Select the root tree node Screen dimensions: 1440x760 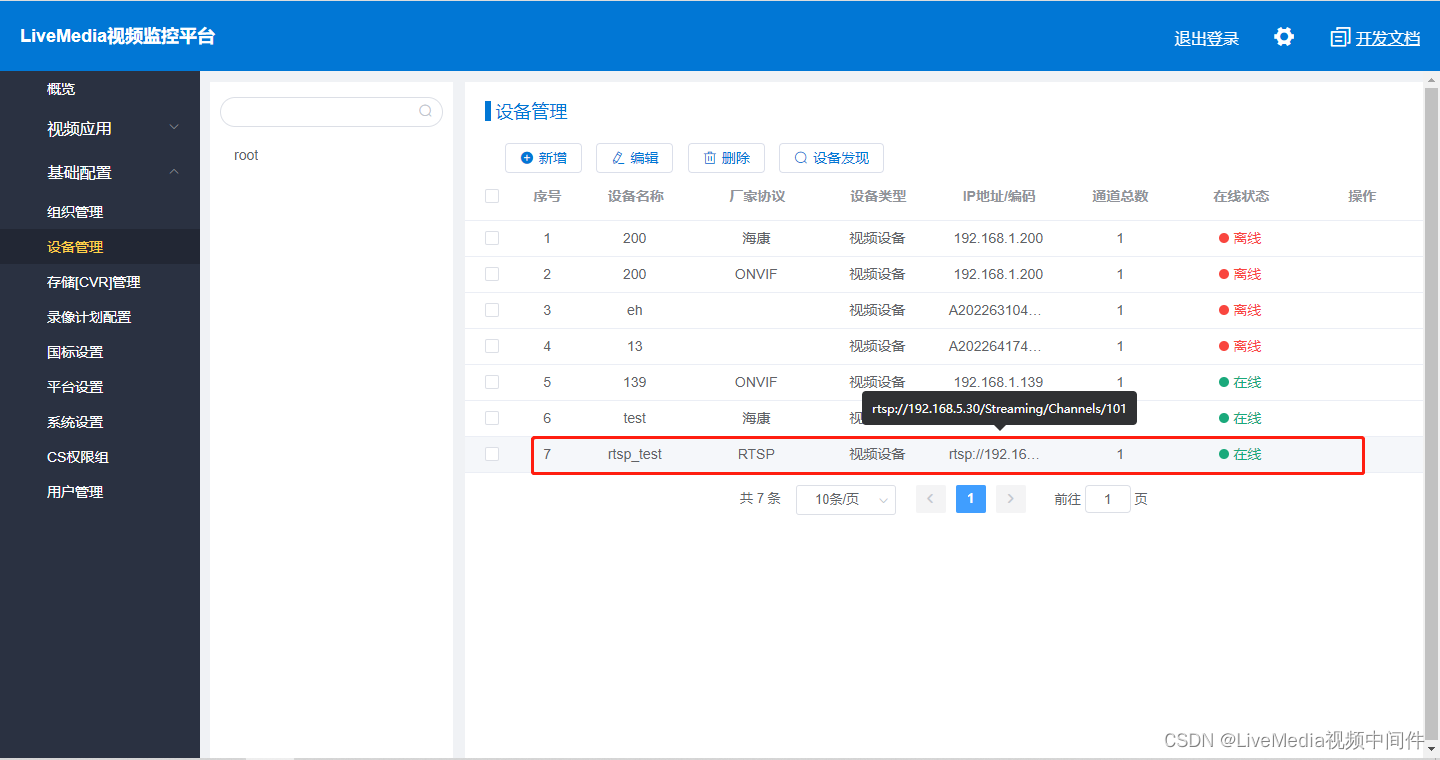click(246, 155)
